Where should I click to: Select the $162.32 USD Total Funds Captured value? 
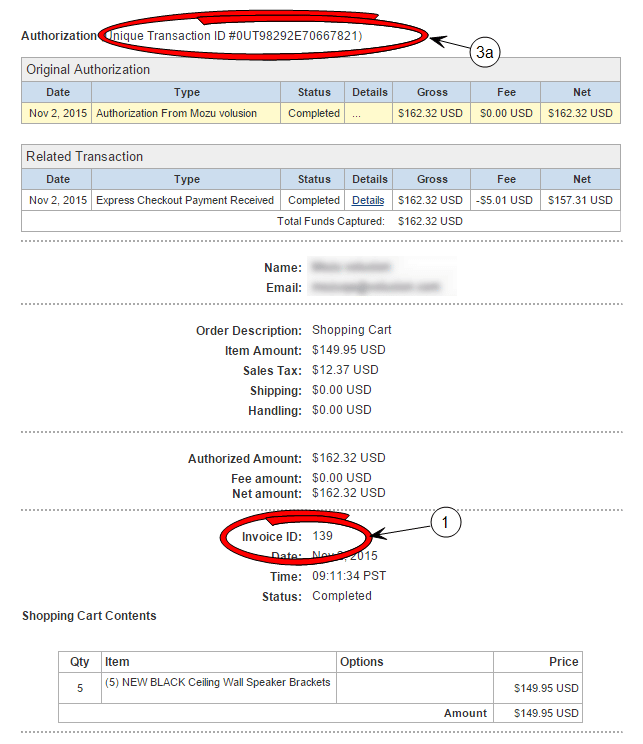click(430, 221)
